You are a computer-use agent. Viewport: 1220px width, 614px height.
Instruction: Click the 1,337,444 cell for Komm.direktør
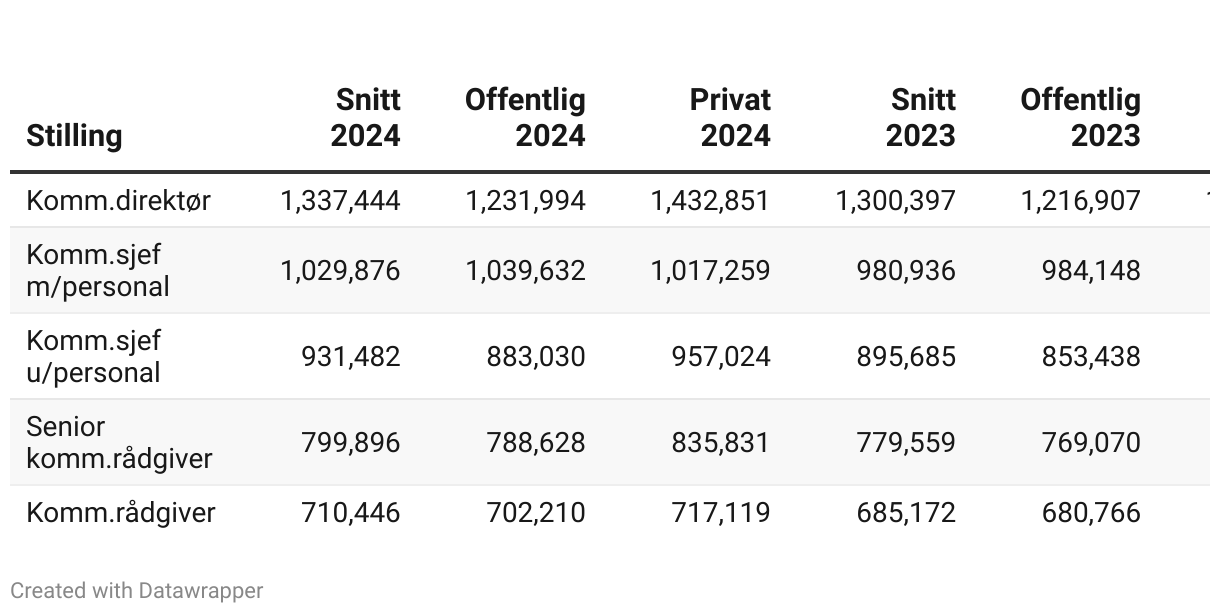341,200
